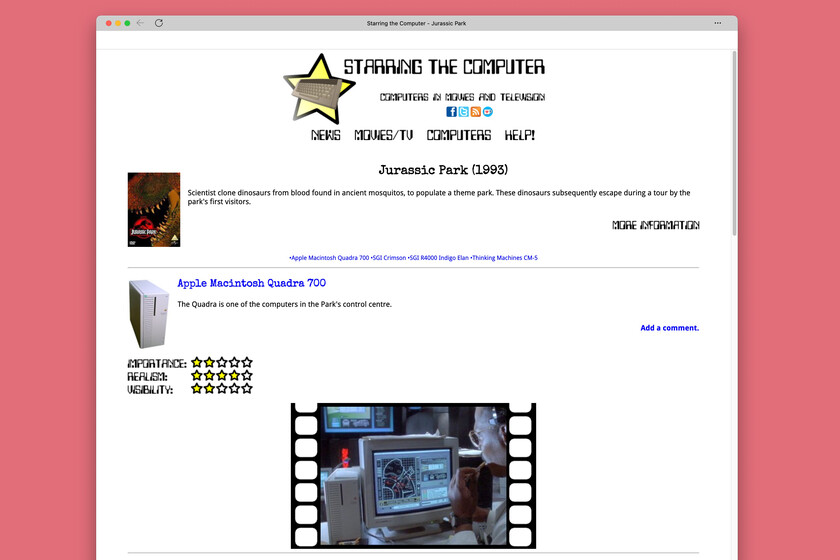Open the three-dot browser menu
This screenshot has height=560, width=840.
[718, 23]
